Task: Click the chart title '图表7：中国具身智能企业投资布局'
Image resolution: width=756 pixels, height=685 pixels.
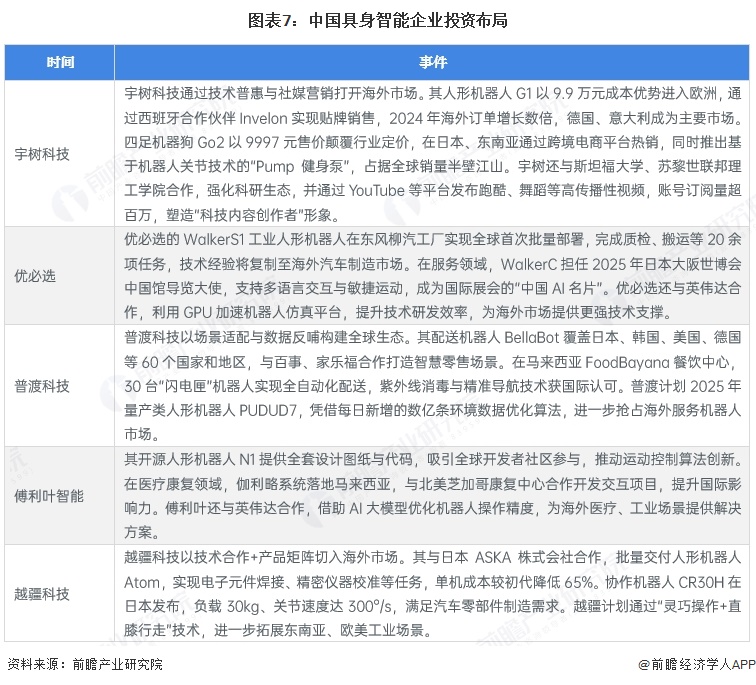Action: coord(378,20)
